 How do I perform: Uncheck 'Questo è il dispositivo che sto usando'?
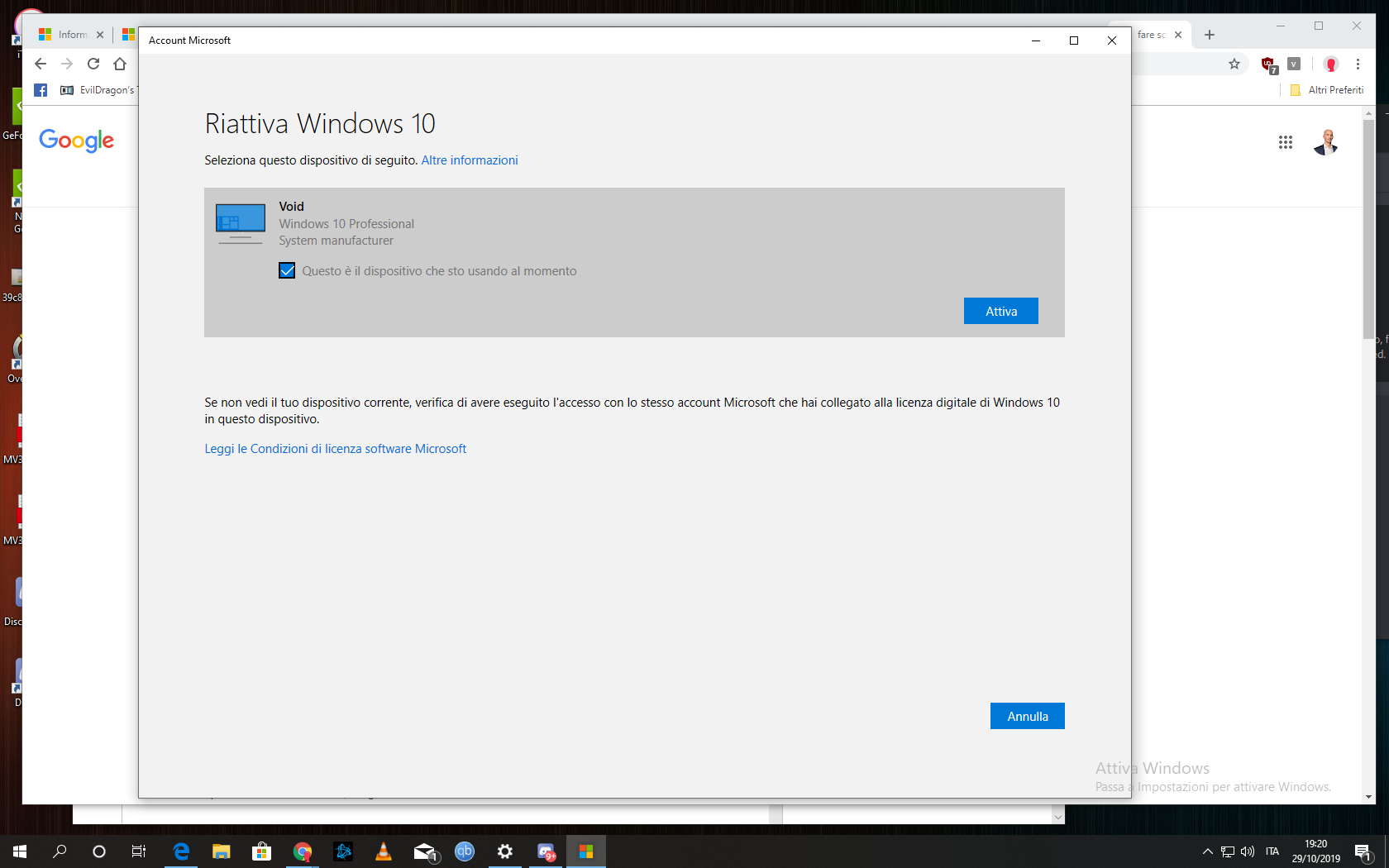point(287,270)
